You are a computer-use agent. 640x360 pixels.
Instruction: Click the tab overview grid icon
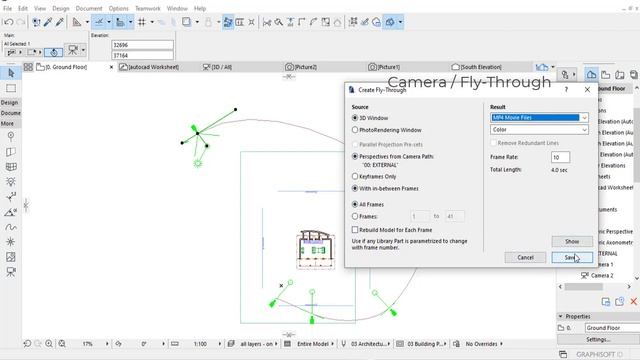click(28, 67)
